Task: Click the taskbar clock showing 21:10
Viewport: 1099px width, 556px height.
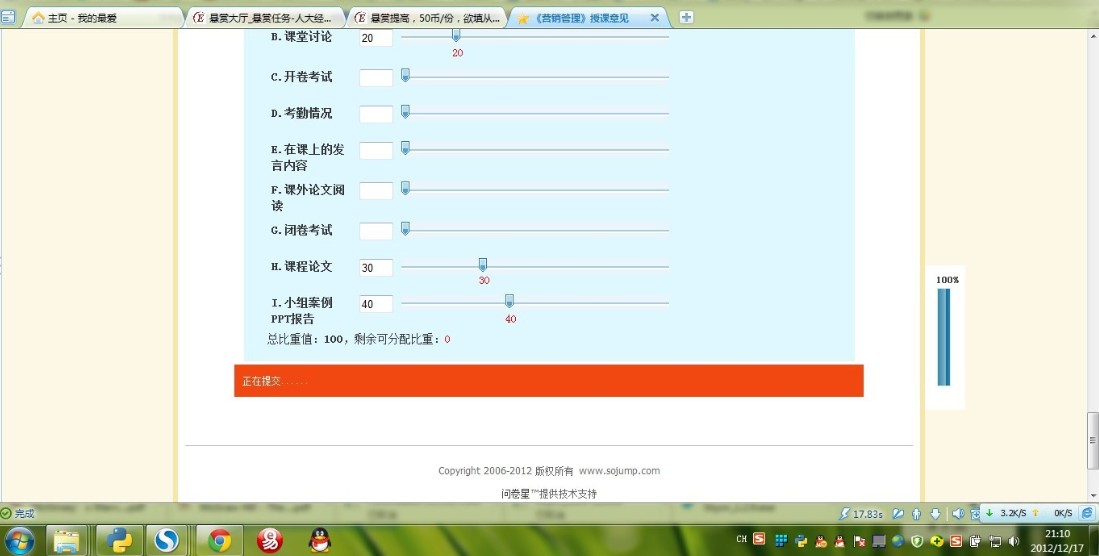Action: tap(1057, 541)
